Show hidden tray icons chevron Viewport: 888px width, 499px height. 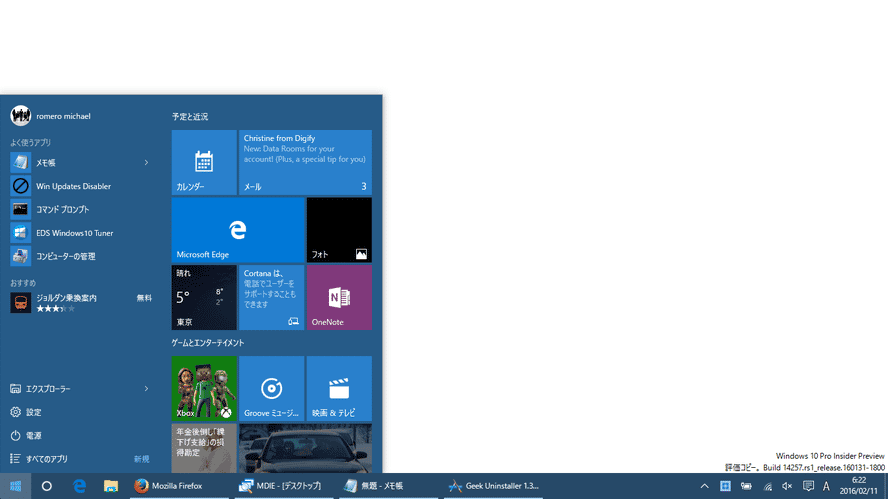pyautogui.click(x=704, y=486)
